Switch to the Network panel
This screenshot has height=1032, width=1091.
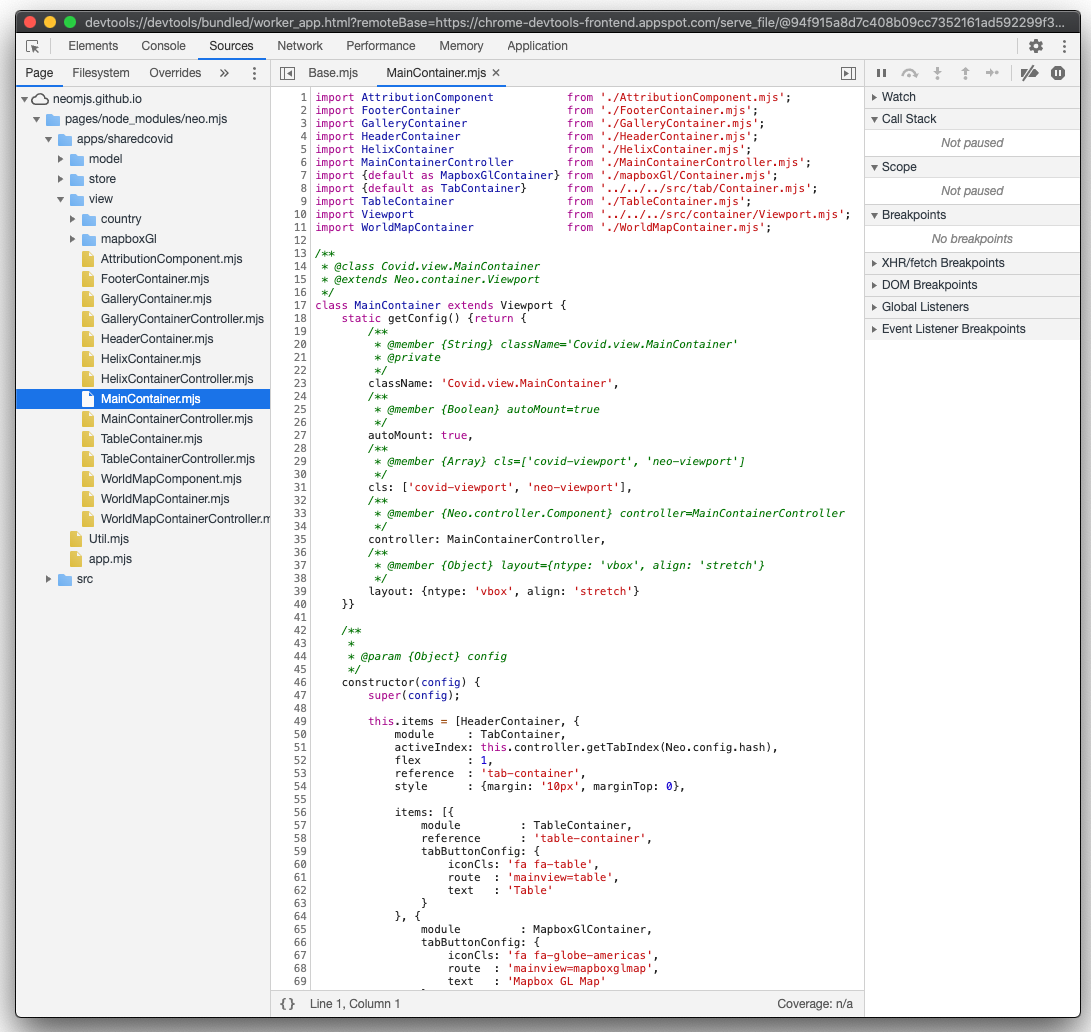pyautogui.click(x=300, y=46)
